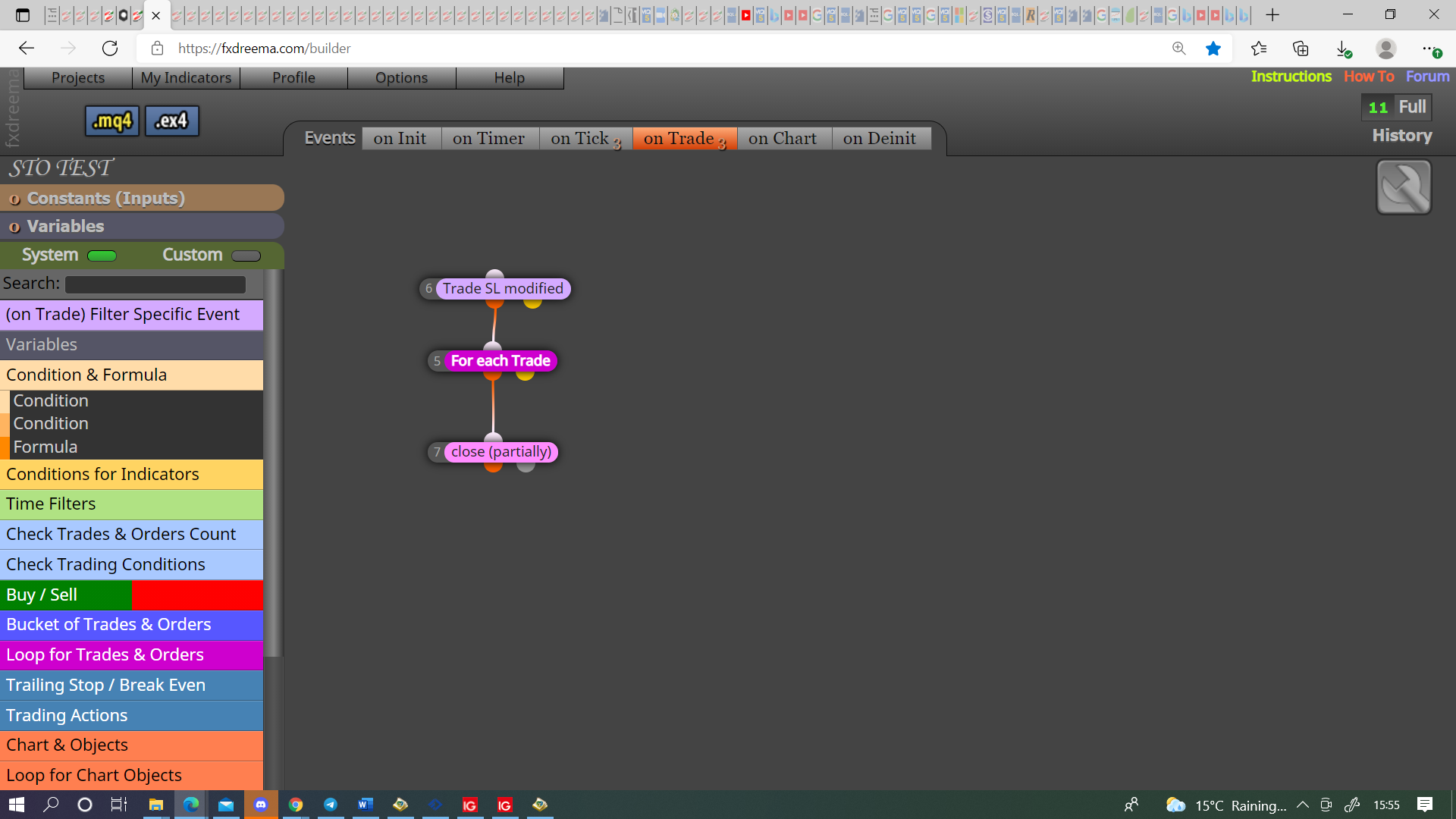The height and width of the screenshot is (819, 1456).
Task: Open the browser downloads icon
Action: [1343, 49]
